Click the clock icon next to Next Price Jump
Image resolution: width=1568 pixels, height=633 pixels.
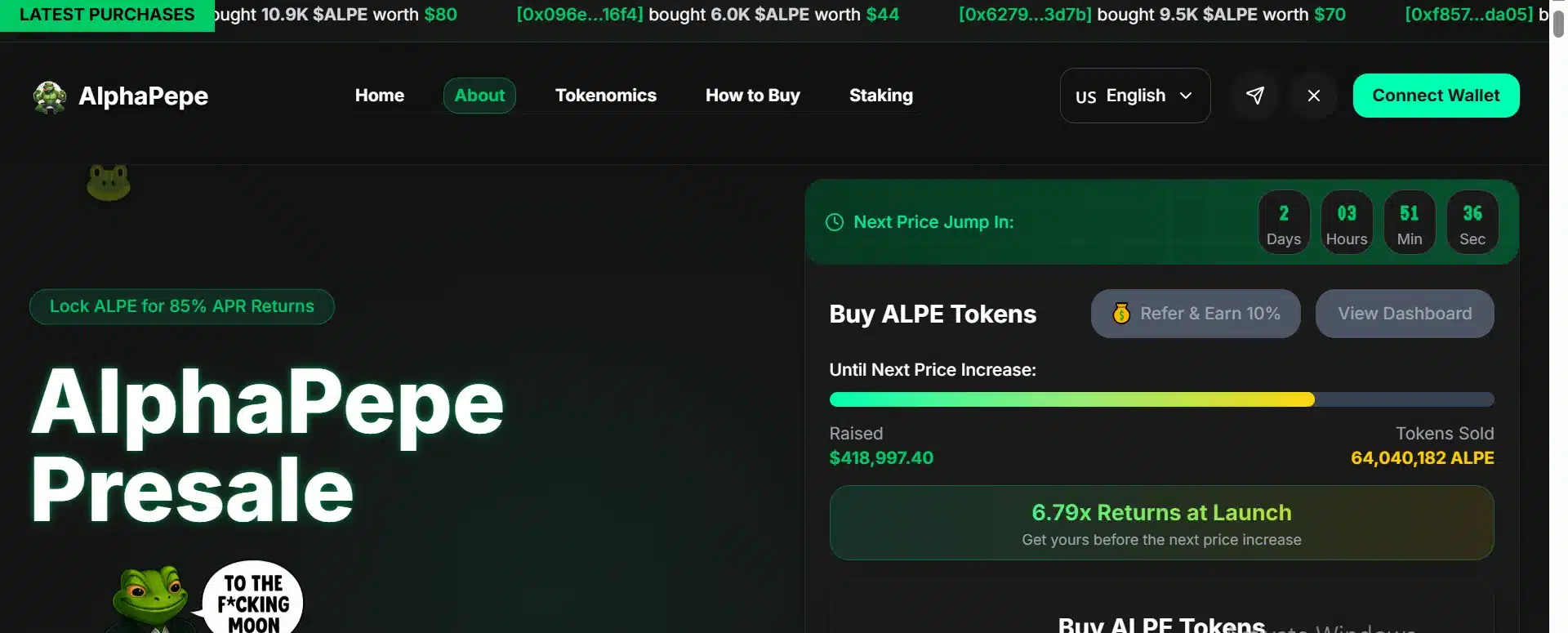point(834,221)
